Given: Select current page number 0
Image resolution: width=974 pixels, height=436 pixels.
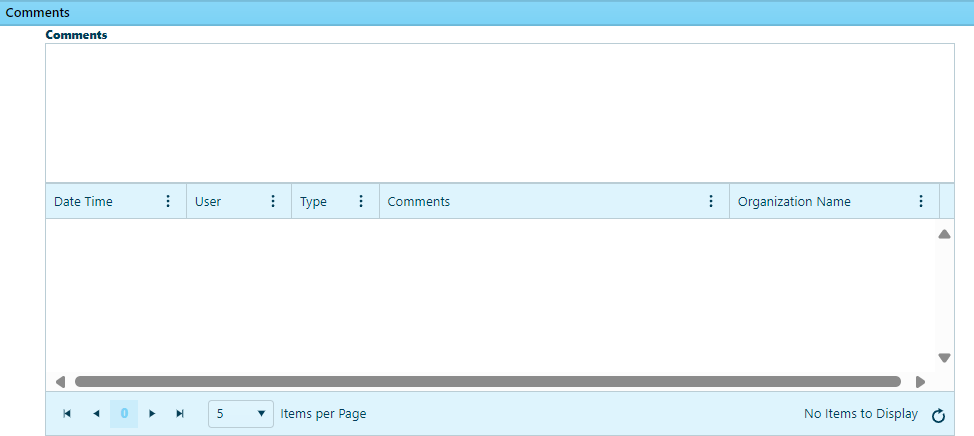Looking at the screenshot, I should coord(124,414).
